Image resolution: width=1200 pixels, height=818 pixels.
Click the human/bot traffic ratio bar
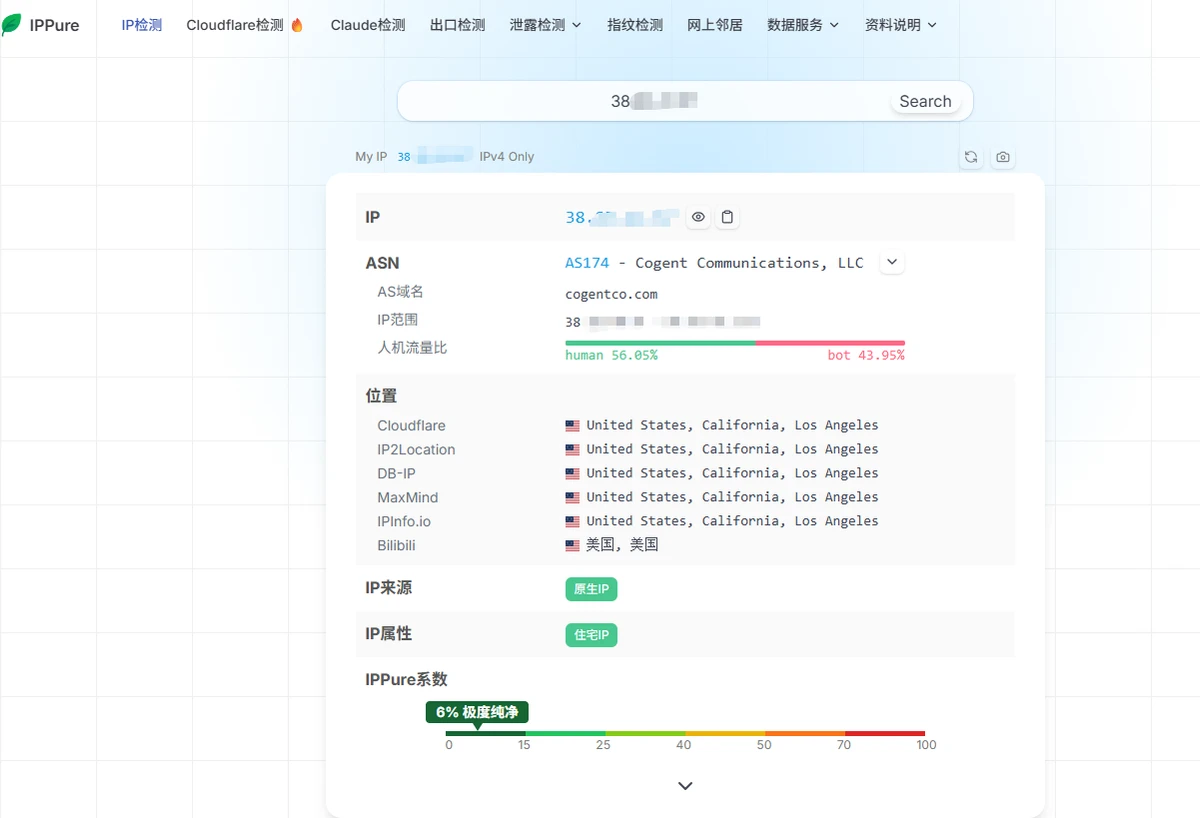pos(735,343)
